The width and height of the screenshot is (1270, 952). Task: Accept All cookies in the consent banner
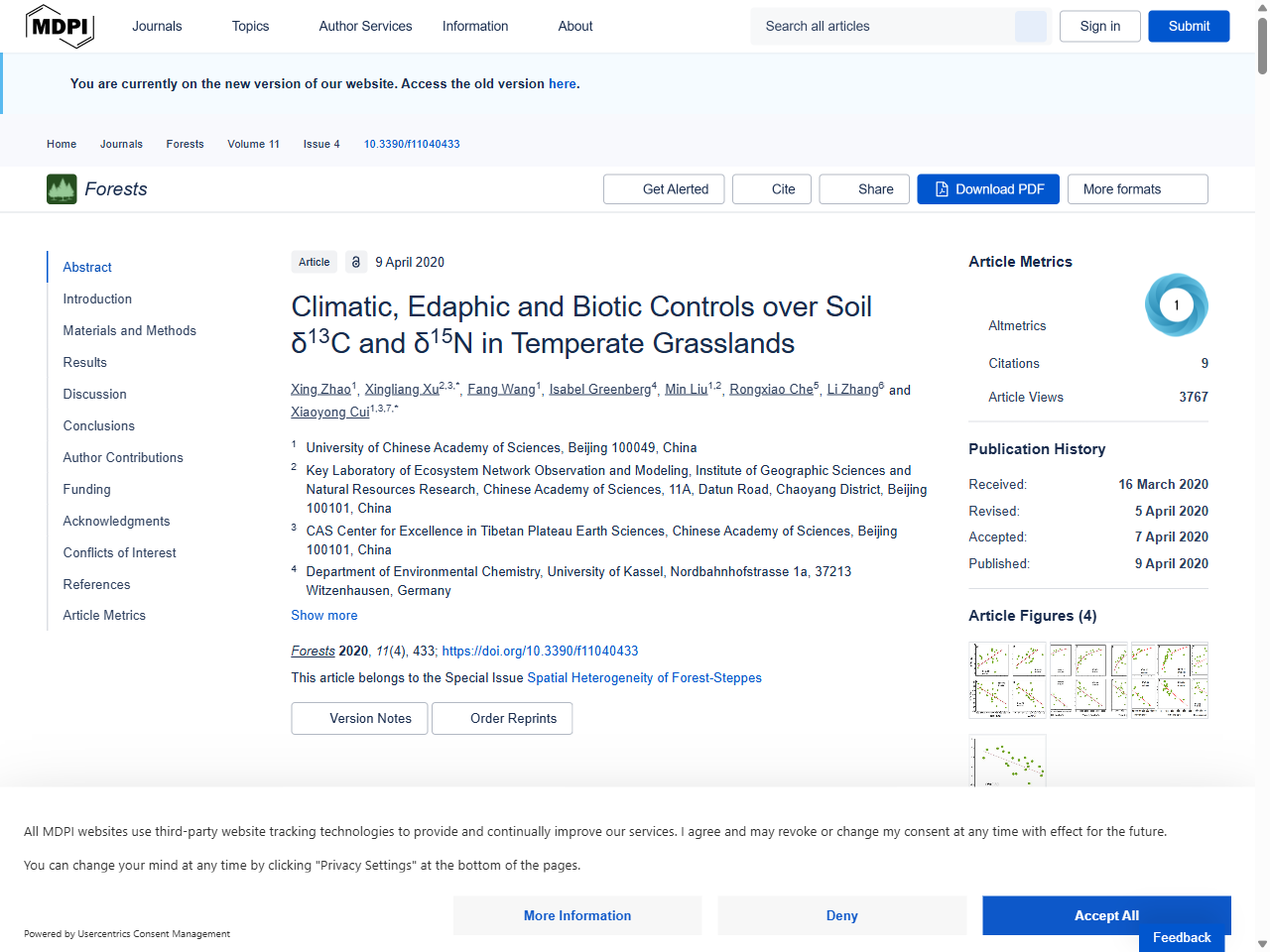coord(1105,915)
